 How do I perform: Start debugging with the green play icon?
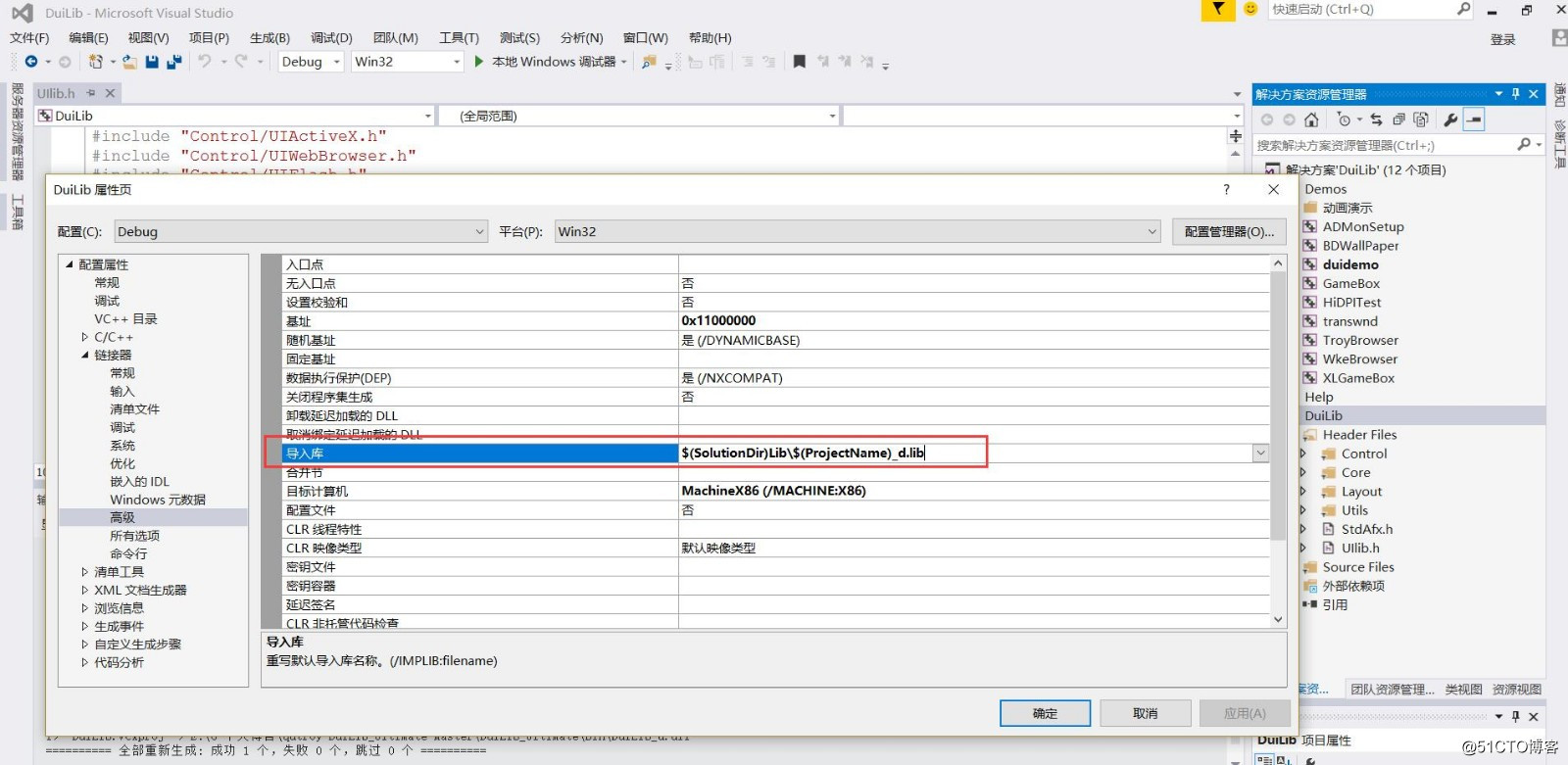click(x=479, y=62)
